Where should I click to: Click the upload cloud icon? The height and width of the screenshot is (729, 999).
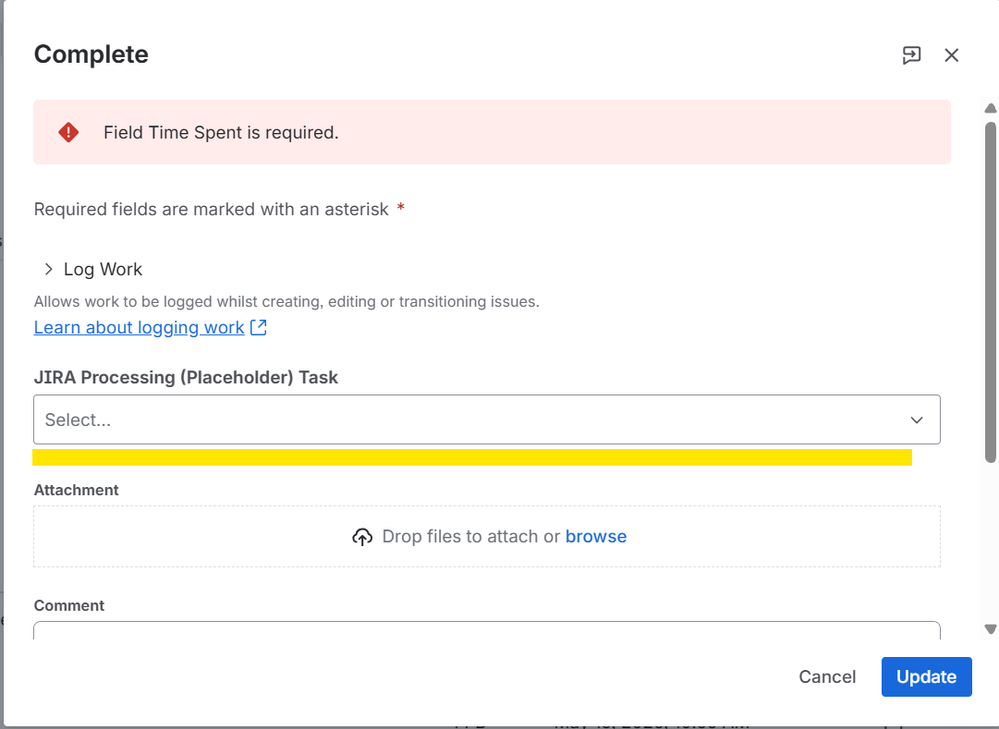click(362, 537)
